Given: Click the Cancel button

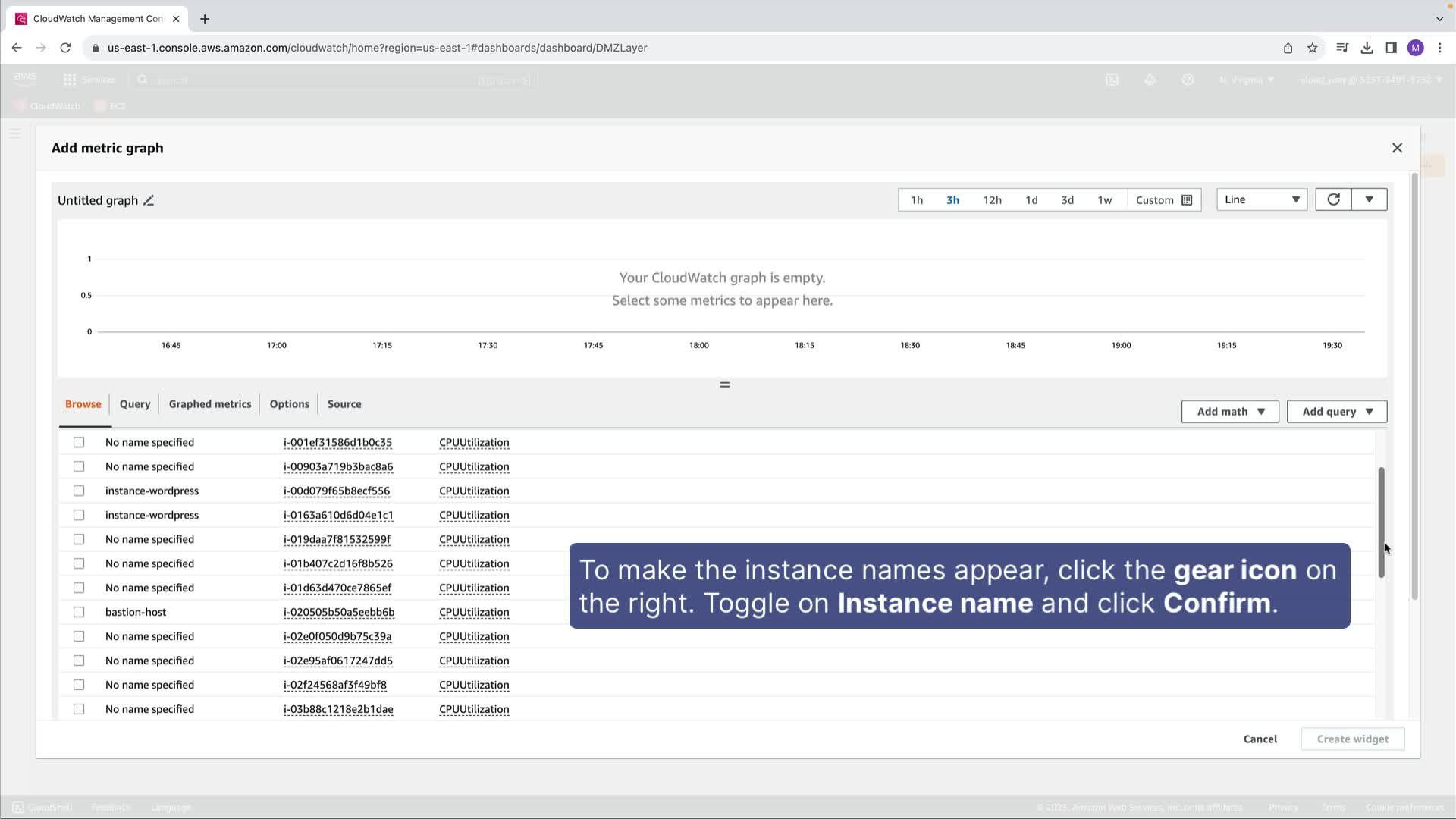Looking at the screenshot, I should (x=1260, y=739).
